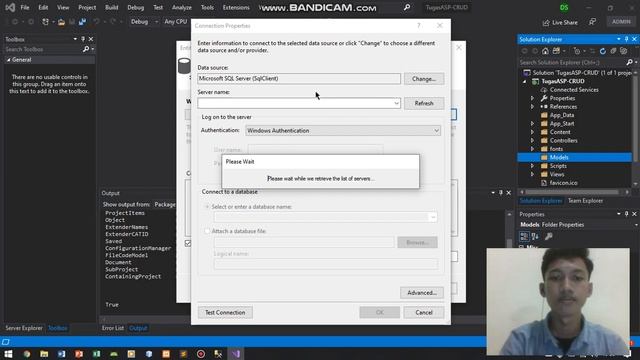Expand the App_Start folder

(x=532, y=124)
